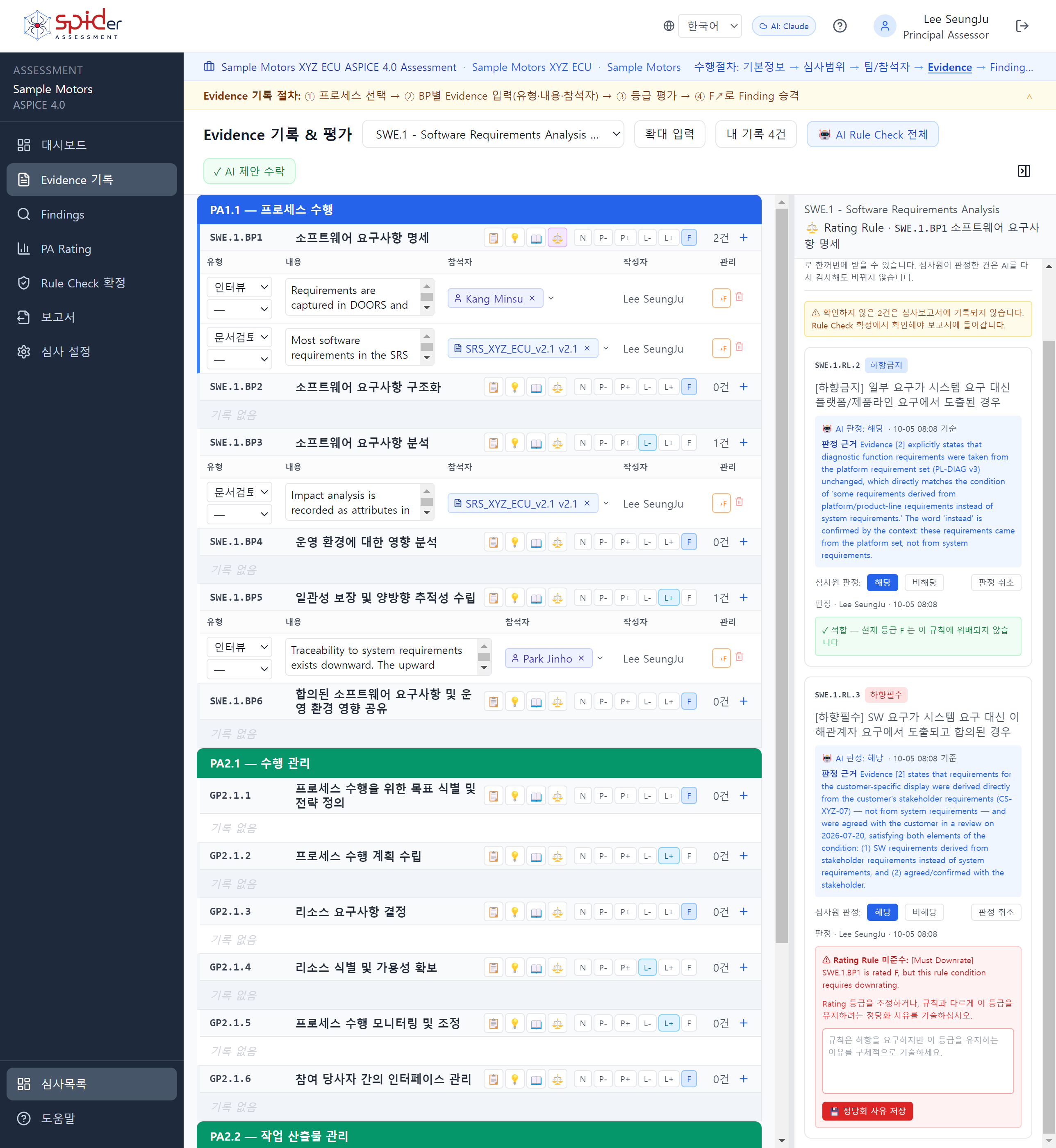This screenshot has height=1148, width=1056.
Task: Click the 확대 입력 button
Action: tap(669, 134)
